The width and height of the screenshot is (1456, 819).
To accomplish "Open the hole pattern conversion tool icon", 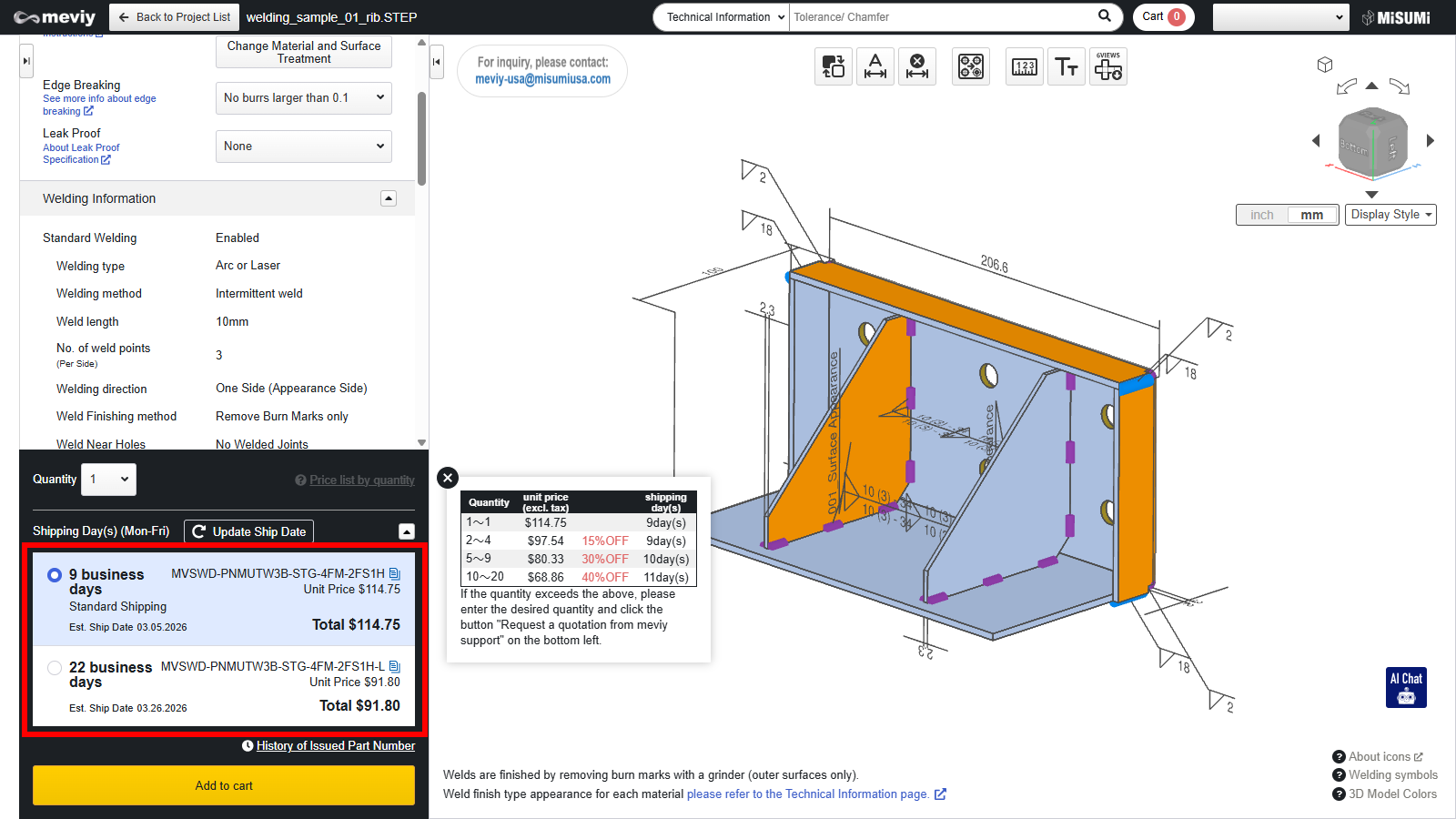I will (x=971, y=66).
